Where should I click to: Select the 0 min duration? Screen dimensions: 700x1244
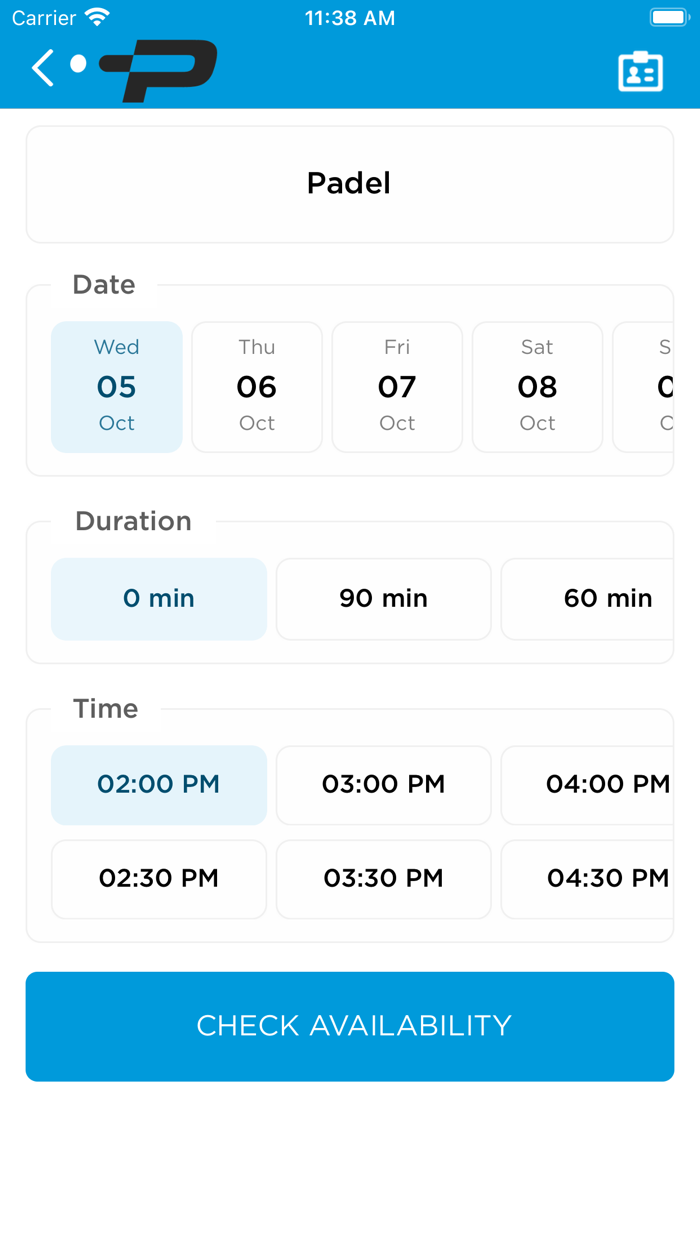point(159,599)
